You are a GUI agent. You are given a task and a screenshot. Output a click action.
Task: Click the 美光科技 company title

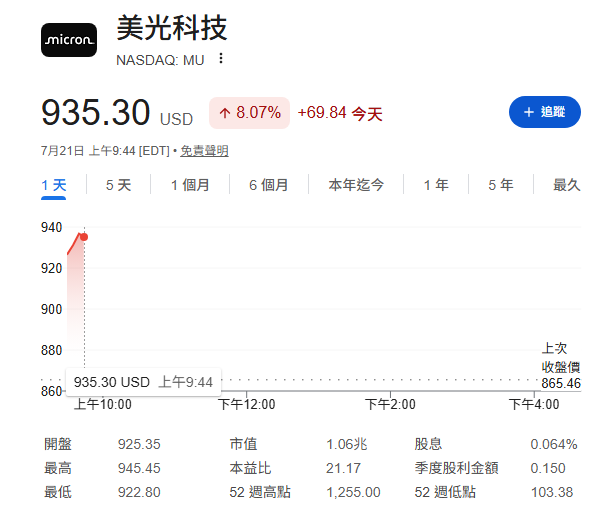coord(172,28)
